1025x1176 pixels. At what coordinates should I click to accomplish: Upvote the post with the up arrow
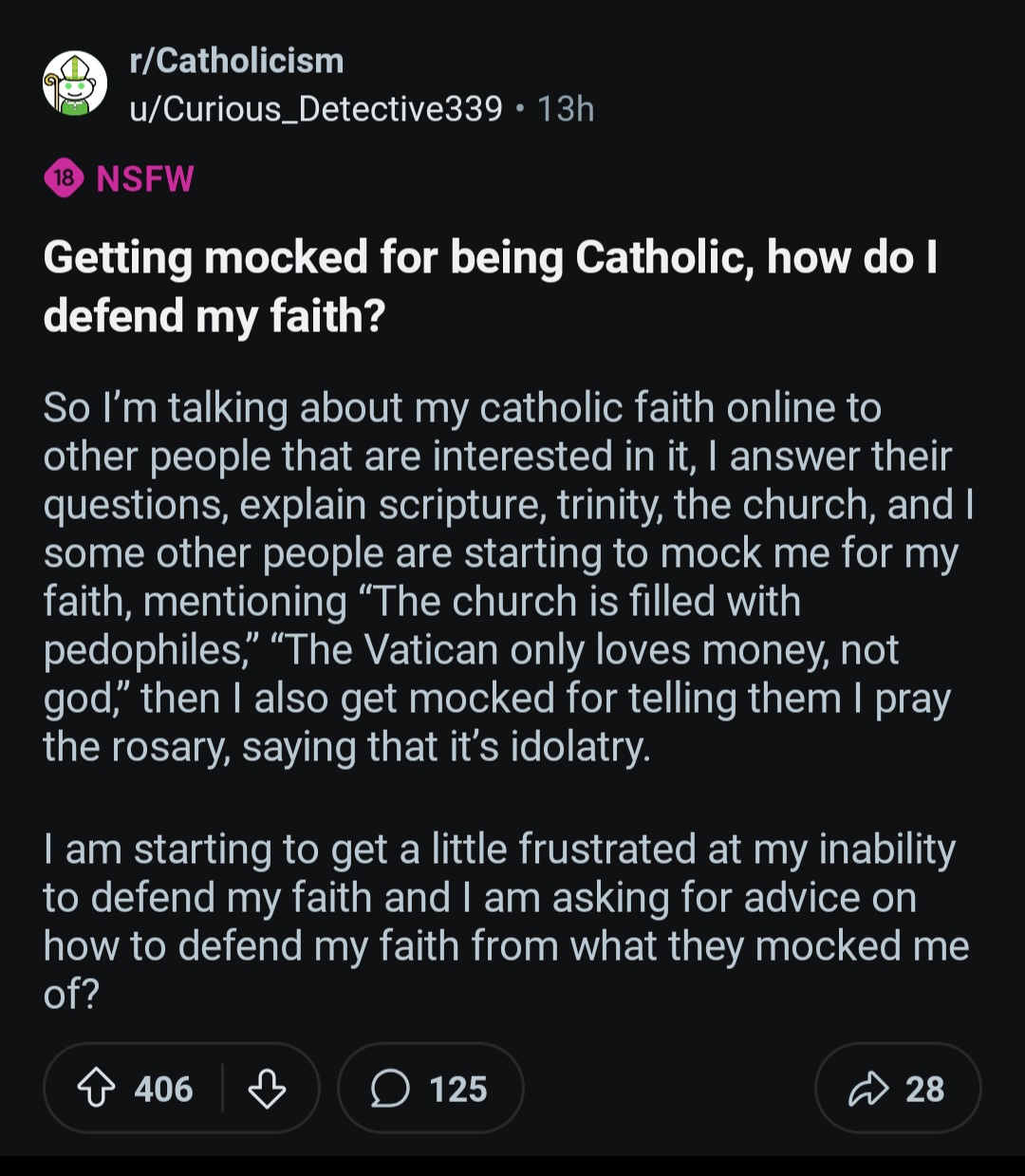(96, 1089)
